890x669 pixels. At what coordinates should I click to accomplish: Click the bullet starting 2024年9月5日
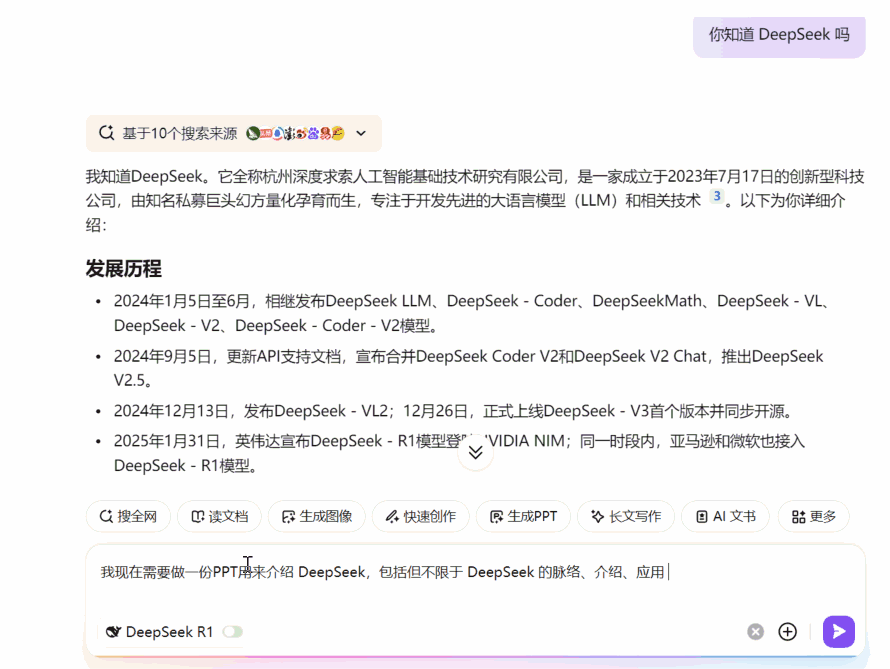468,368
